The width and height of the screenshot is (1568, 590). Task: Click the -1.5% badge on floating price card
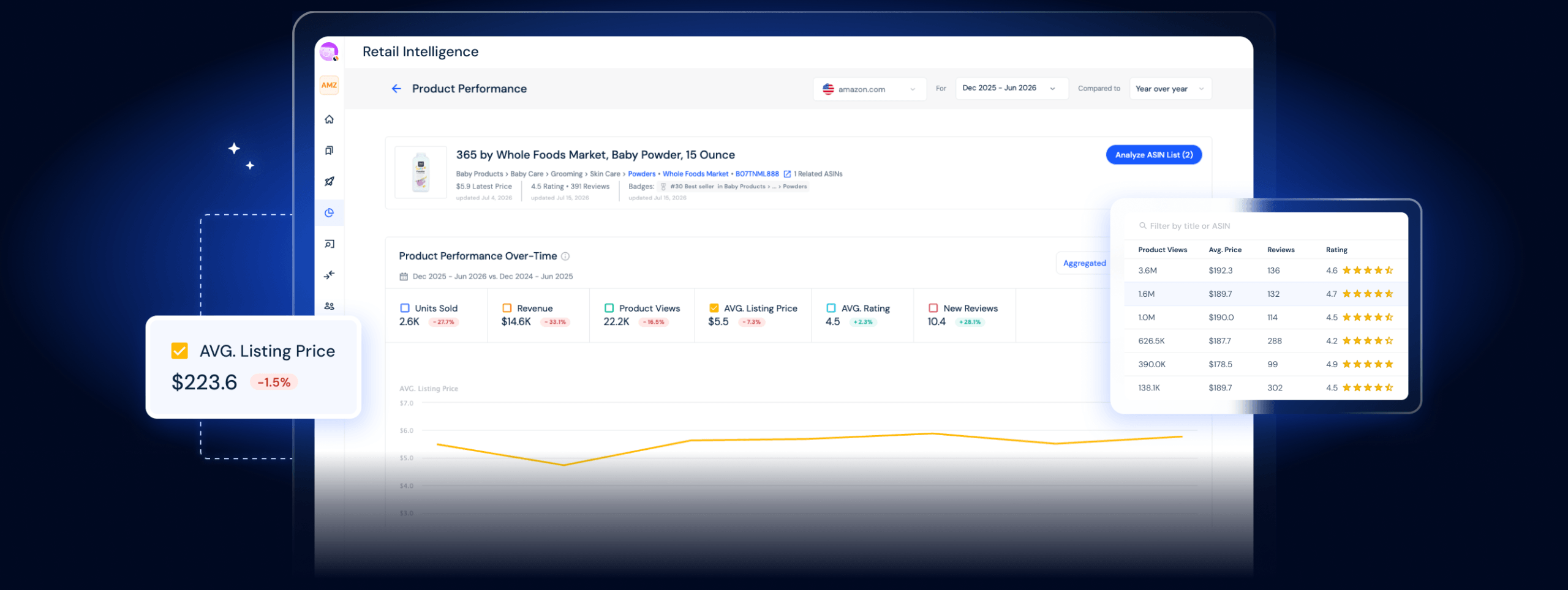[x=274, y=383]
